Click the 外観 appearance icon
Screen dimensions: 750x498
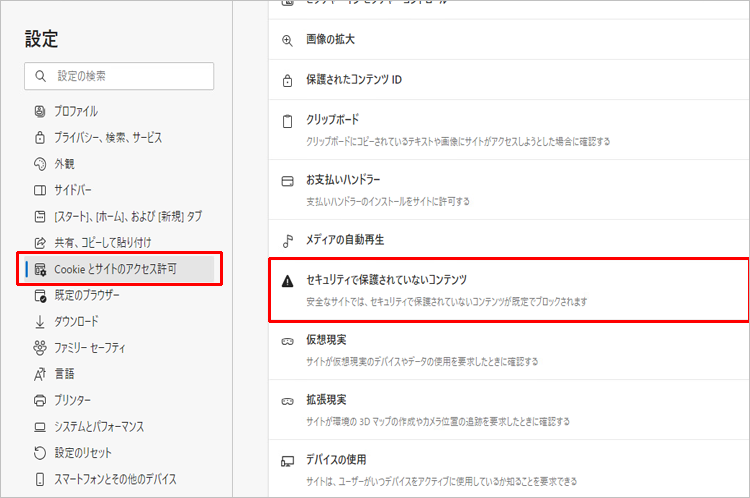click(40, 164)
